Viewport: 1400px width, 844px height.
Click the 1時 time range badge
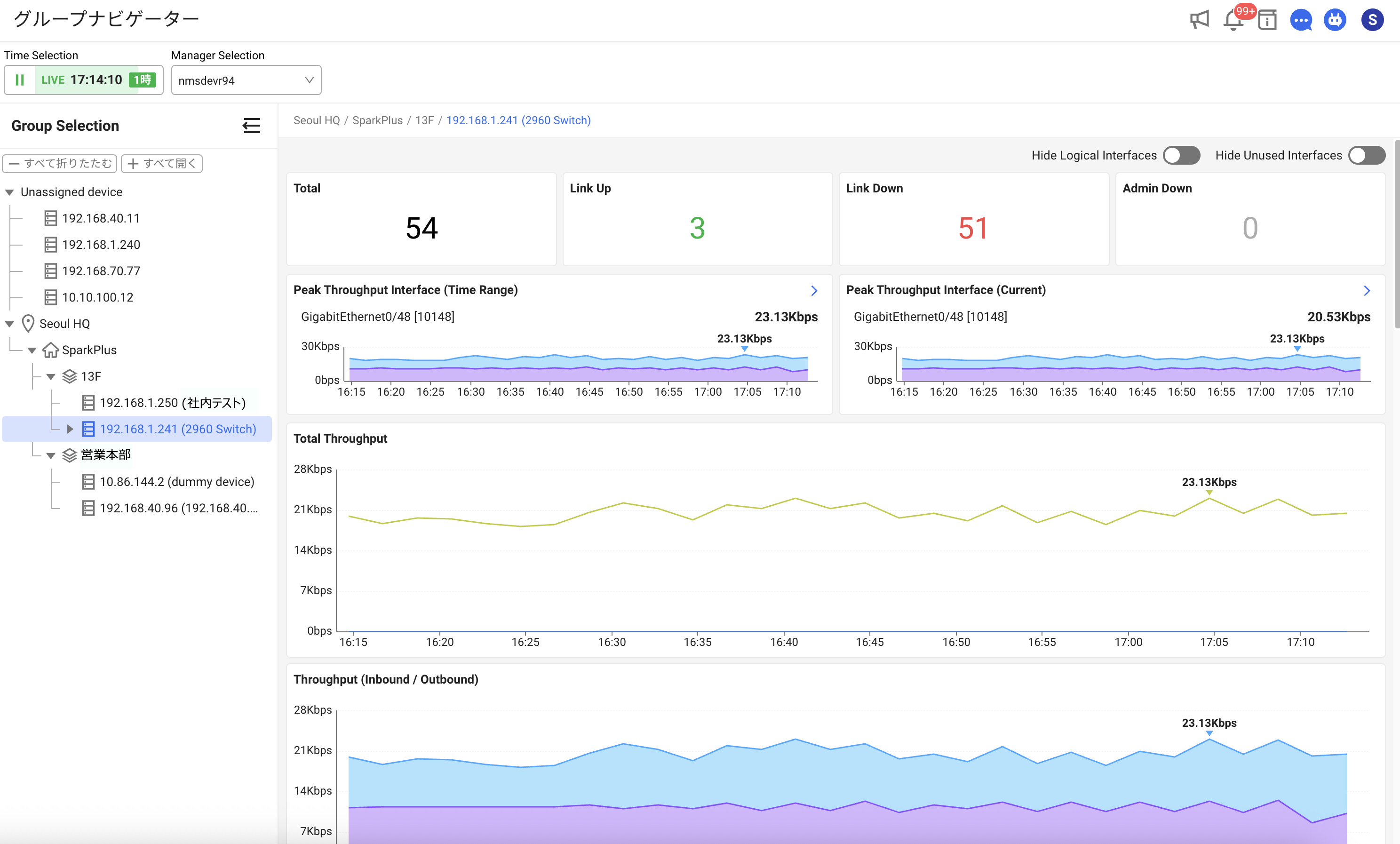click(x=142, y=80)
